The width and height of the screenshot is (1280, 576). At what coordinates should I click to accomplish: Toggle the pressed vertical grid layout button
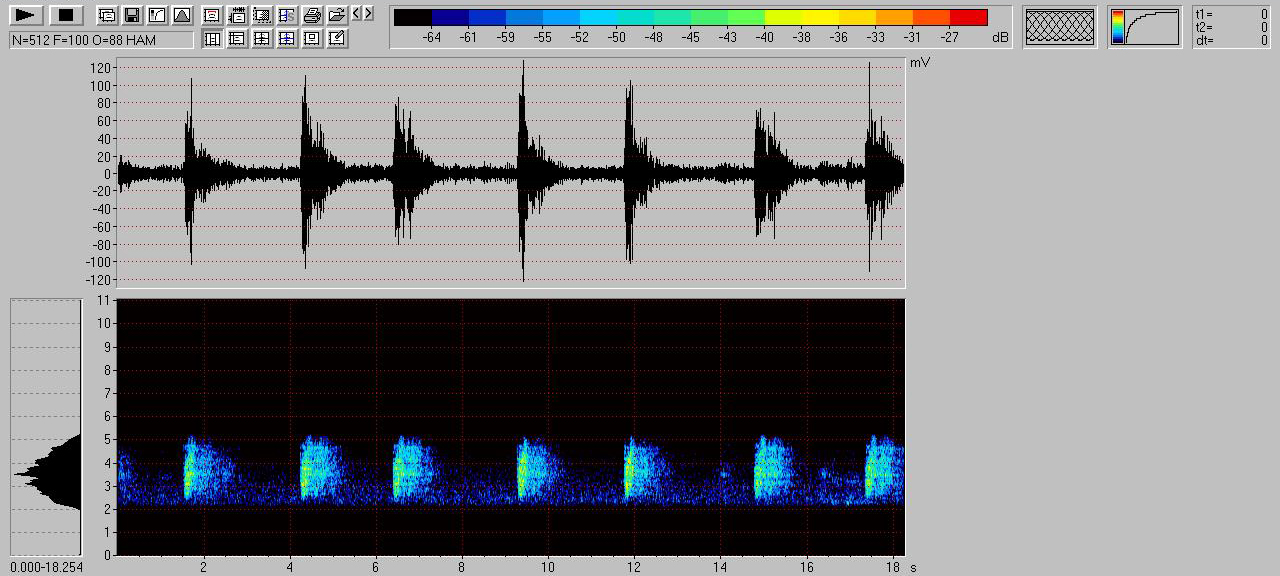coord(212,39)
